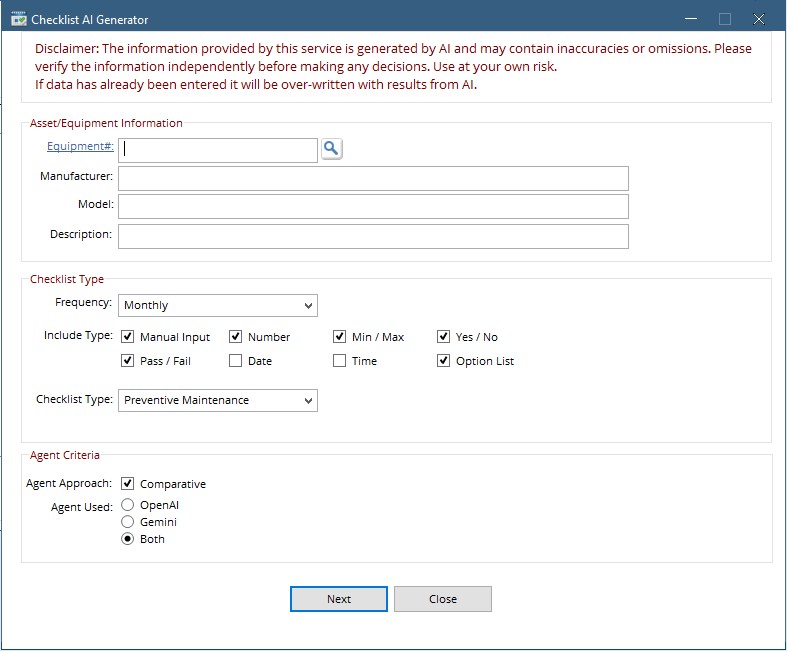Toggle the Option List checkbox

[443, 360]
